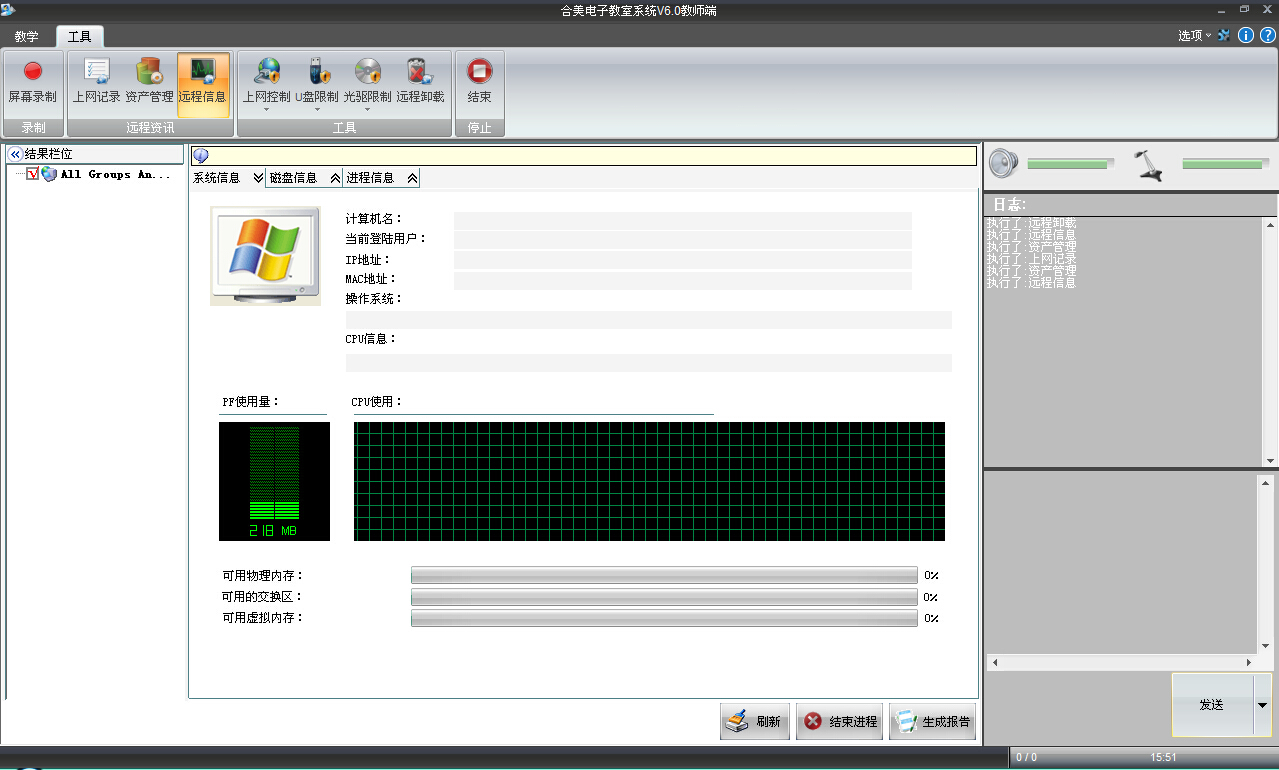Toggle the All Groups checkbox

click(33, 174)
